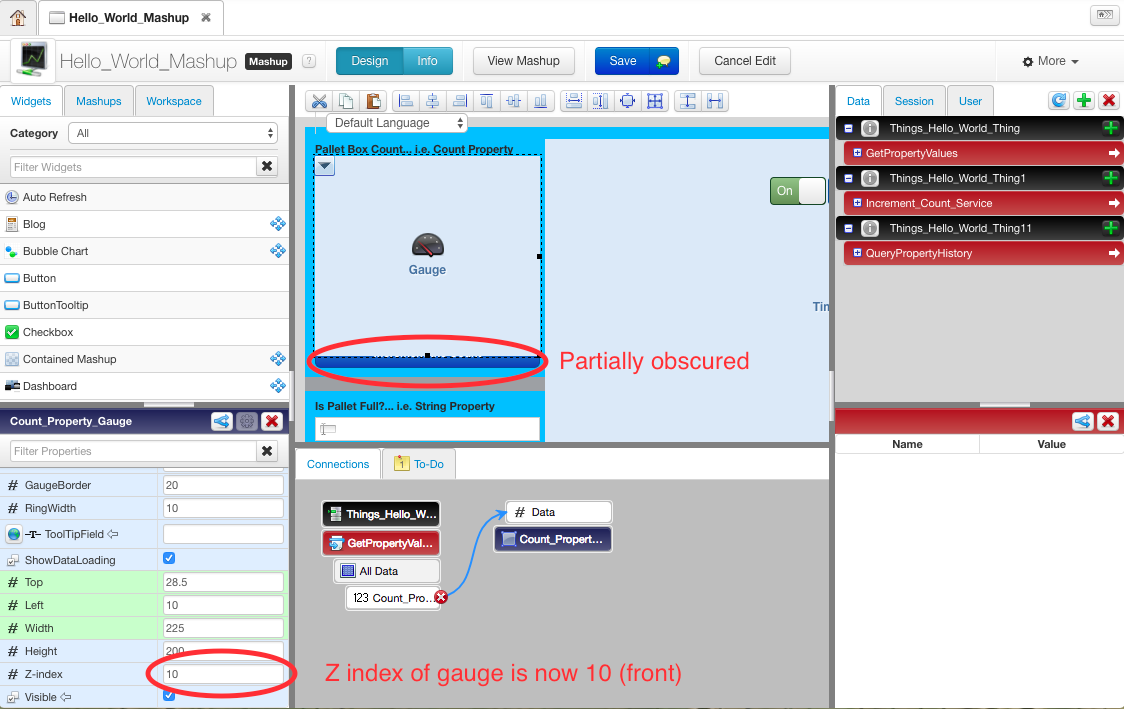Remove the Count_Pro binding with red X
This screenshot has width=1124, height=709.
pos(441,597)
